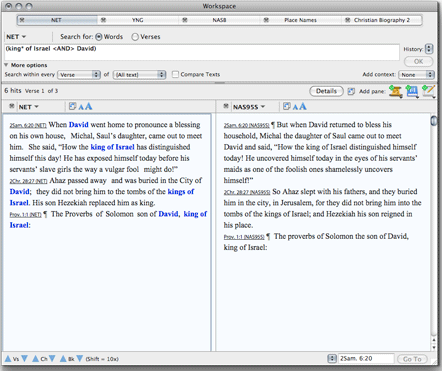
Task: Open the 2Chr. 28:27 (NET) reference link
Action: (28, 181)
